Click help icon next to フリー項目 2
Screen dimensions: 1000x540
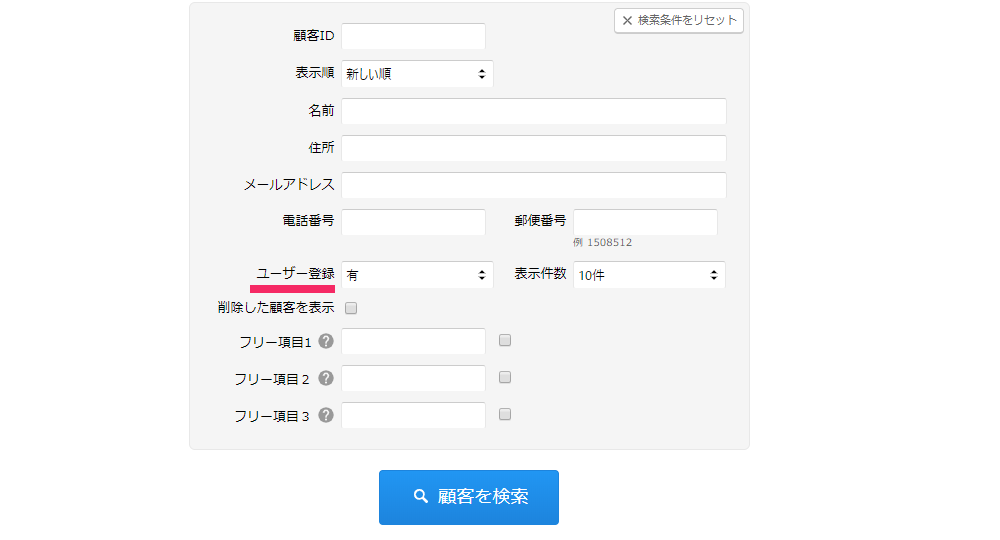pos(326,379)
